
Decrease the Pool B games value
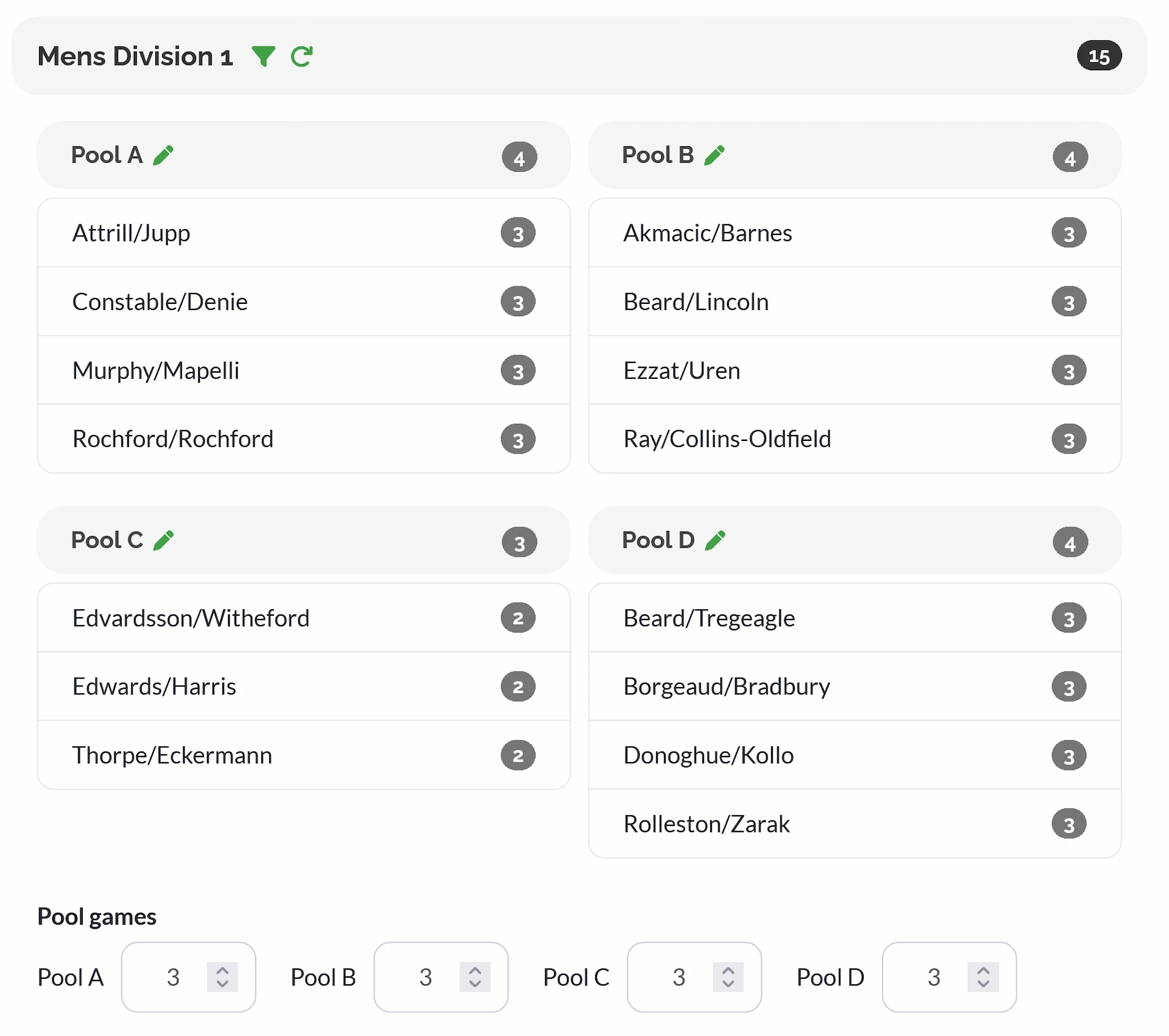(476, 985)
